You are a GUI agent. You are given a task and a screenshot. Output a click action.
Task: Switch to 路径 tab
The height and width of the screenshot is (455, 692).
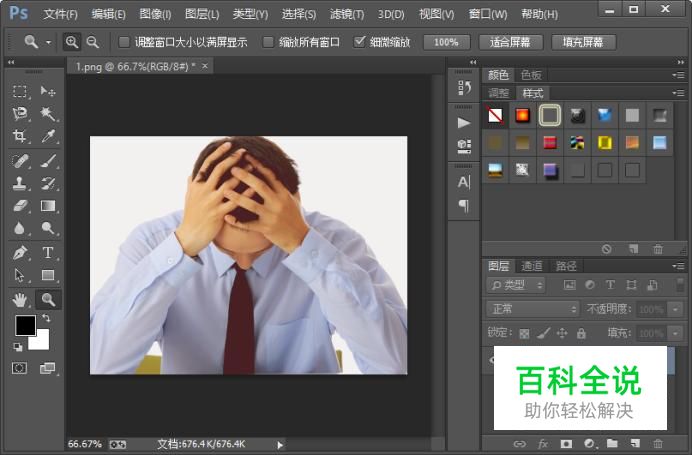click(x=566, y=266)
